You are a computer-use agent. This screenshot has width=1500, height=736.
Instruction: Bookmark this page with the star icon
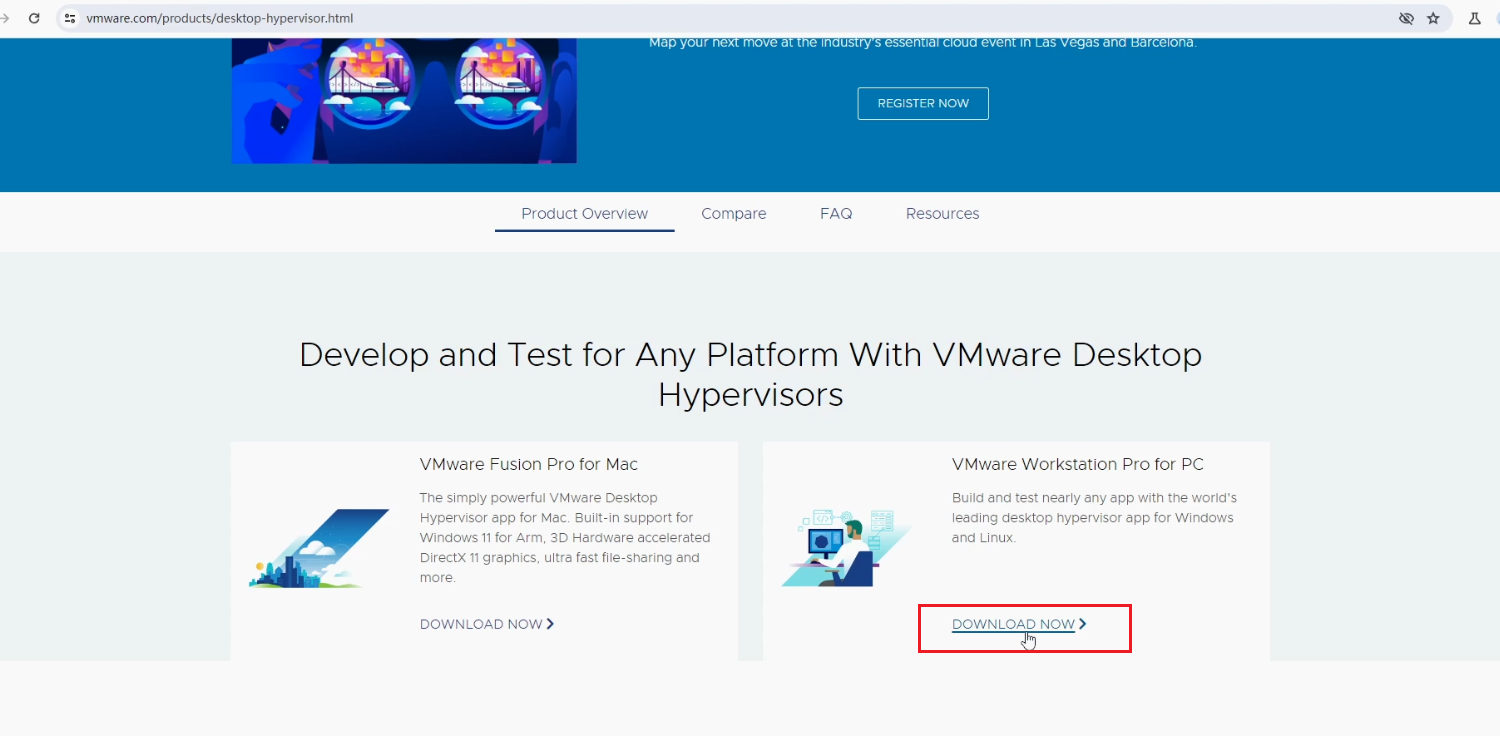tap(1433, 18)
